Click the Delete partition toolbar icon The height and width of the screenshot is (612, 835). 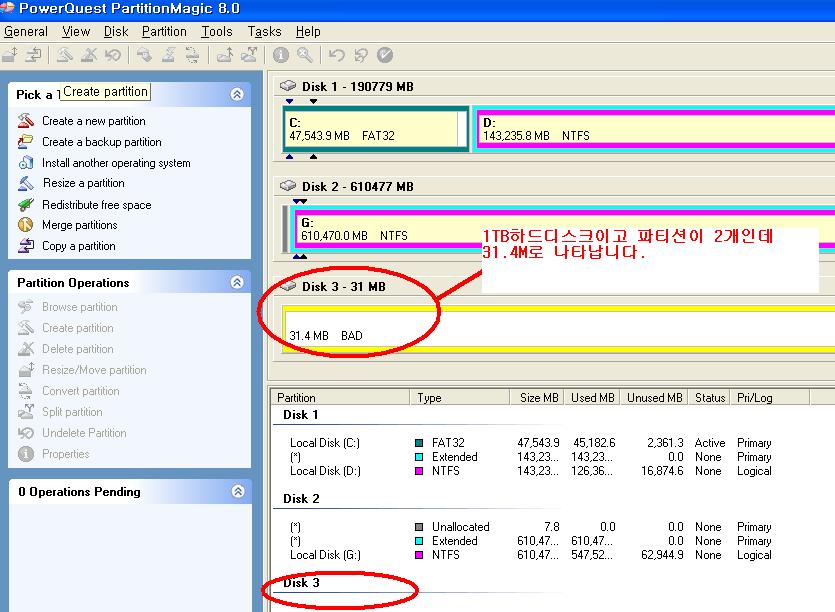89,55
